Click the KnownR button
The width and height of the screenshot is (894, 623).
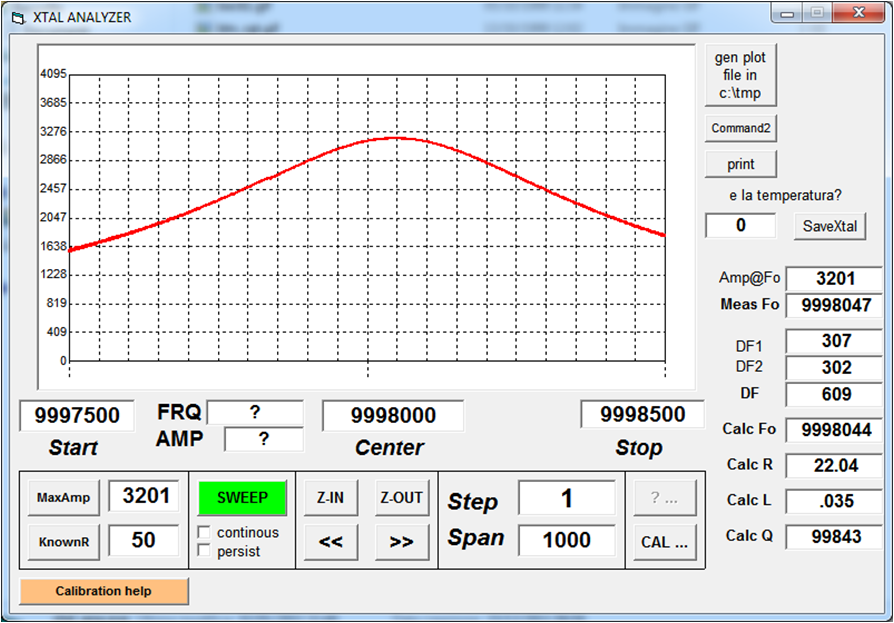pos(63,541)
